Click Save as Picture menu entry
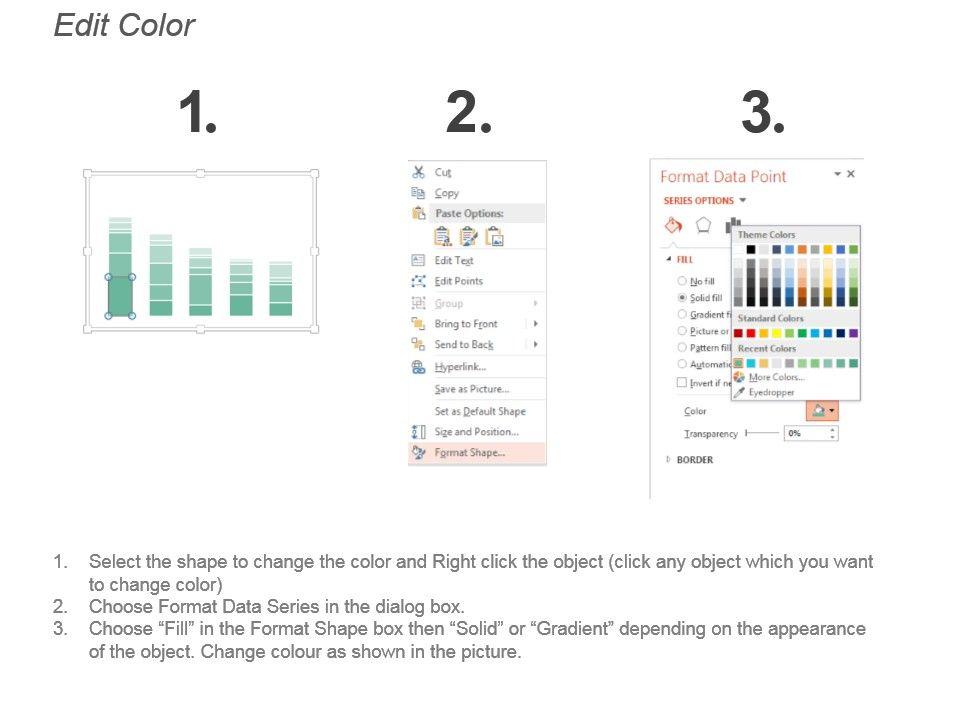The width and height of the screenshot is (960, 720). (471, 389)
